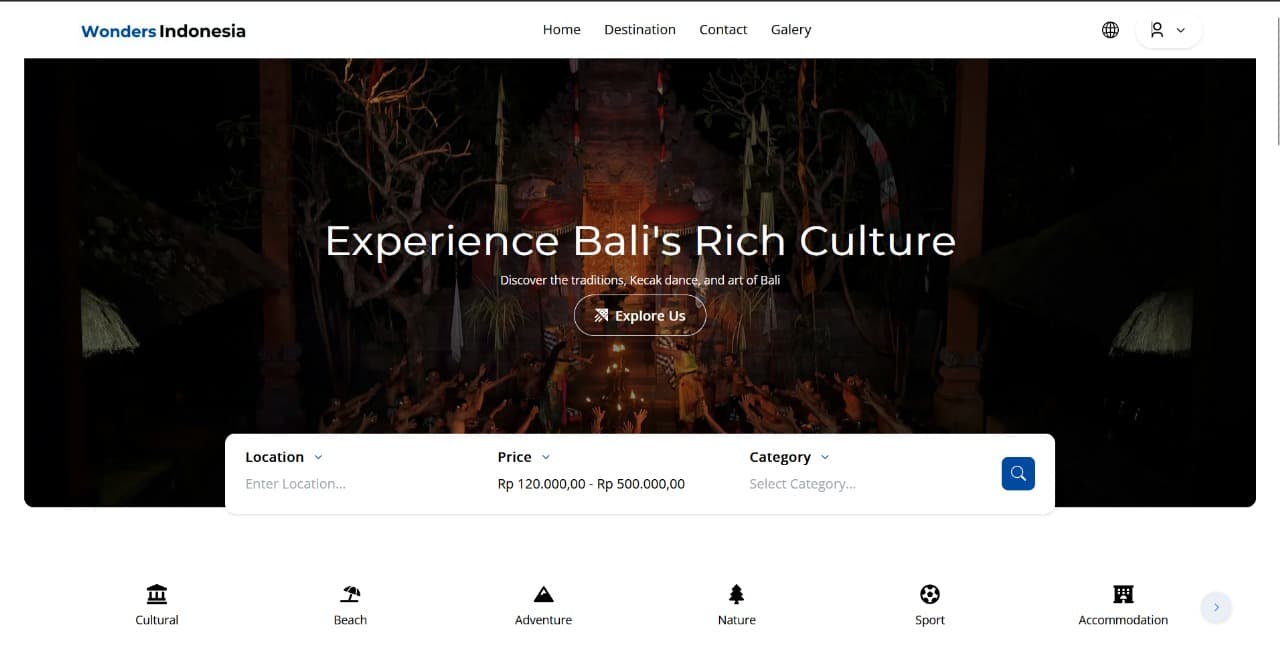The image size is (1280, 667).
Task: Click the Explore Us button
Action: click(639, 315)
